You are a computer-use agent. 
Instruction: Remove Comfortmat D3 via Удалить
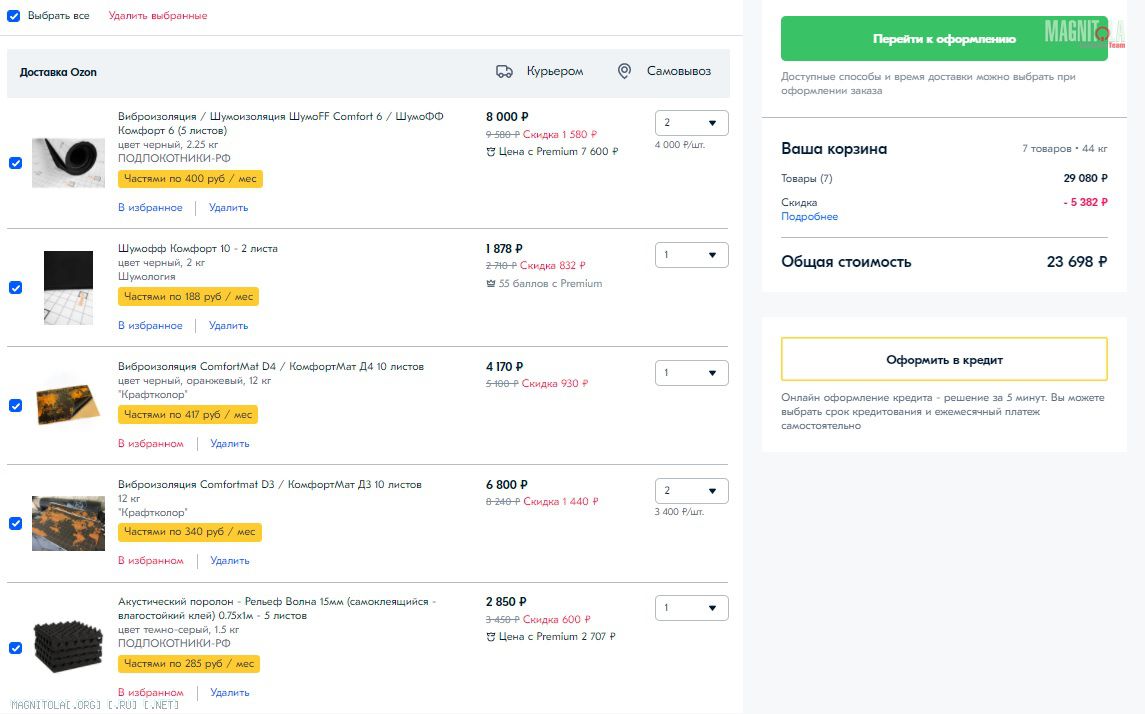[230, 561]
